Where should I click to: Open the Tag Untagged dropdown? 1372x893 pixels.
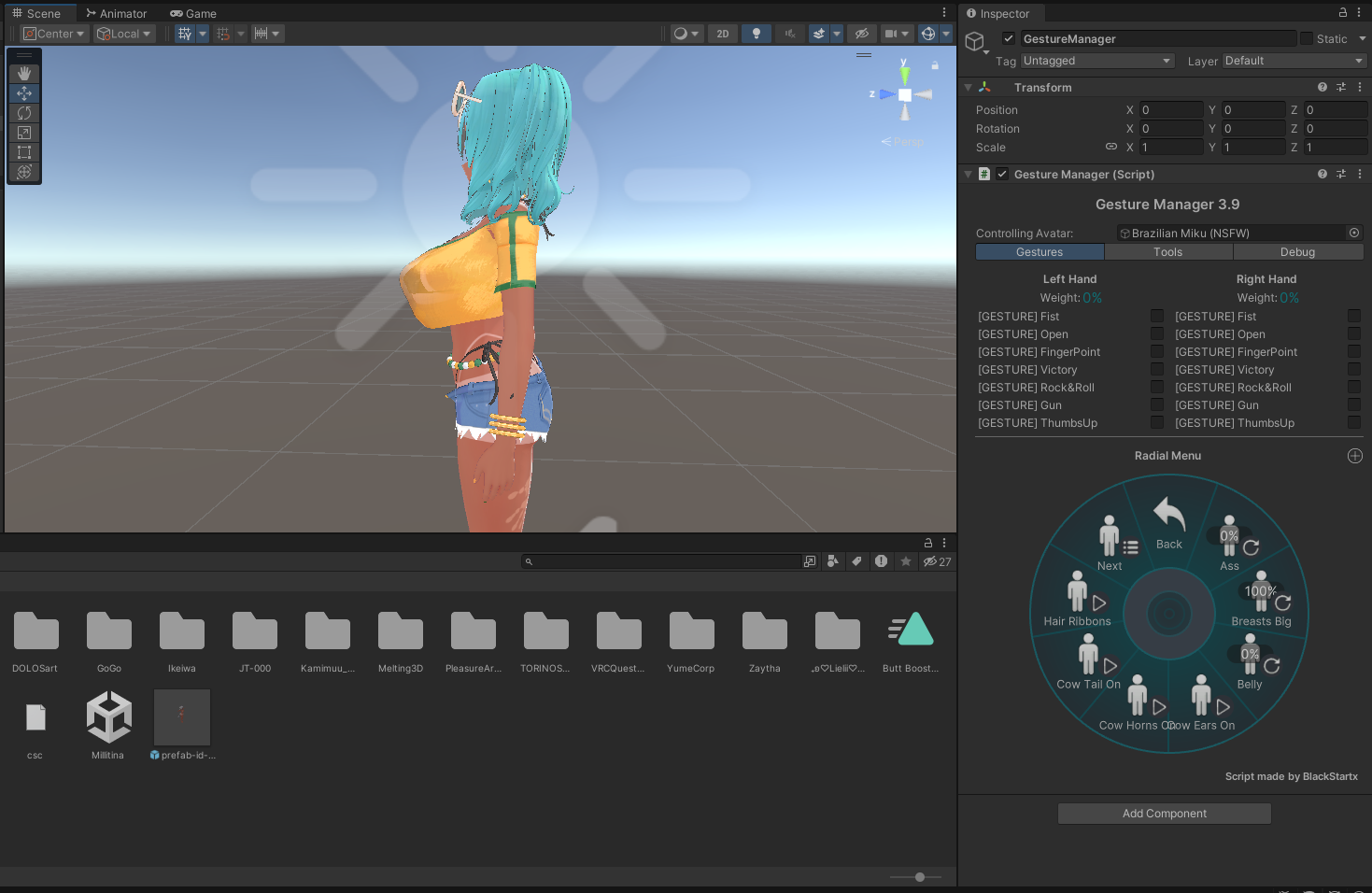[x=1097, y=61]
